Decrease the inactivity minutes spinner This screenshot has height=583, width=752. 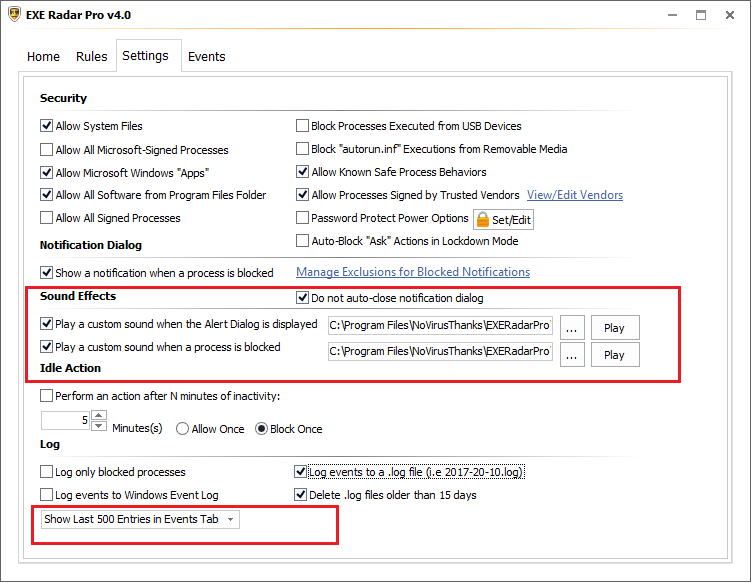pyautogui.click(x=98, y=426)
